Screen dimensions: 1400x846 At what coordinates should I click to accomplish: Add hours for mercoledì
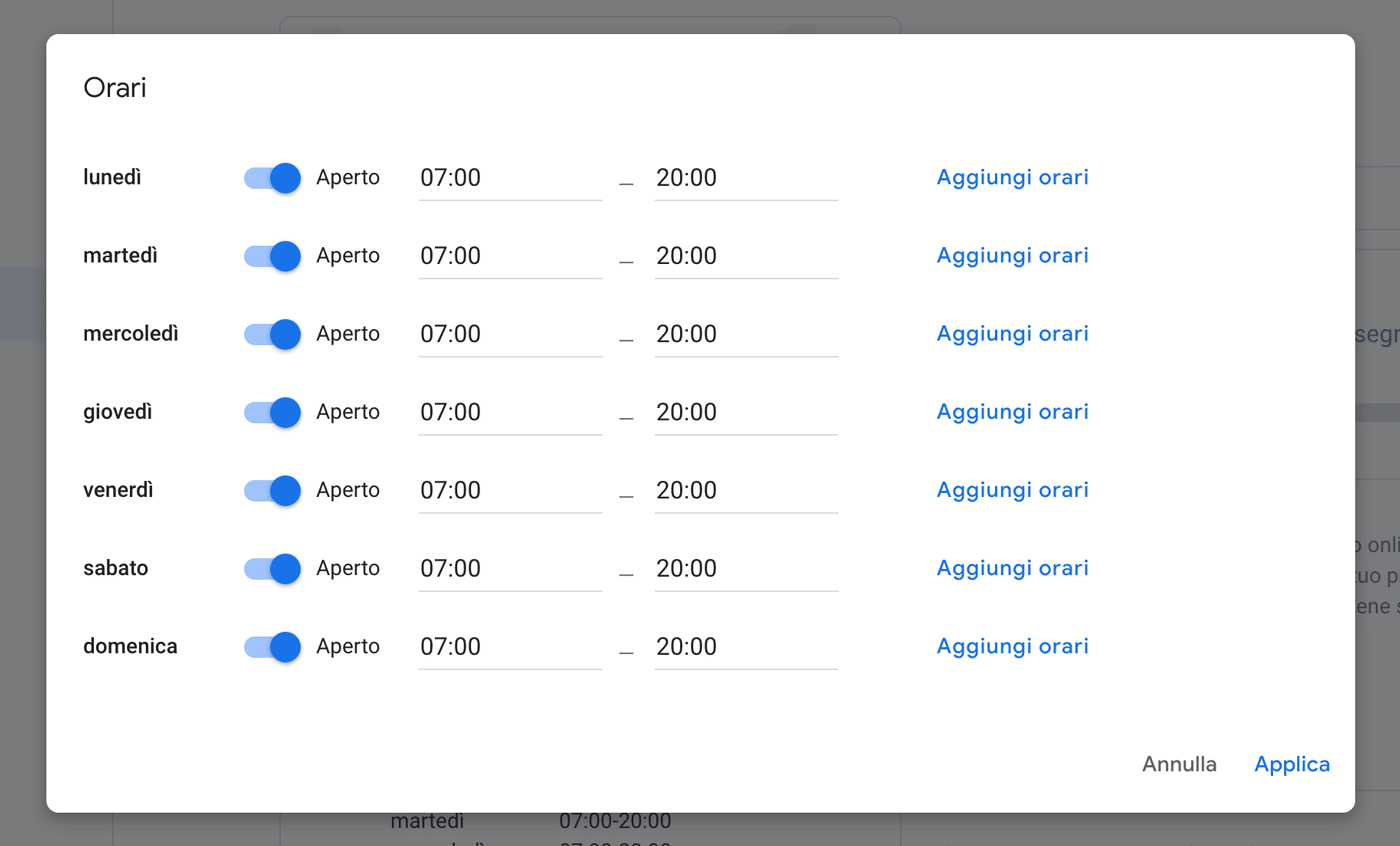[x=1012, y=334]
